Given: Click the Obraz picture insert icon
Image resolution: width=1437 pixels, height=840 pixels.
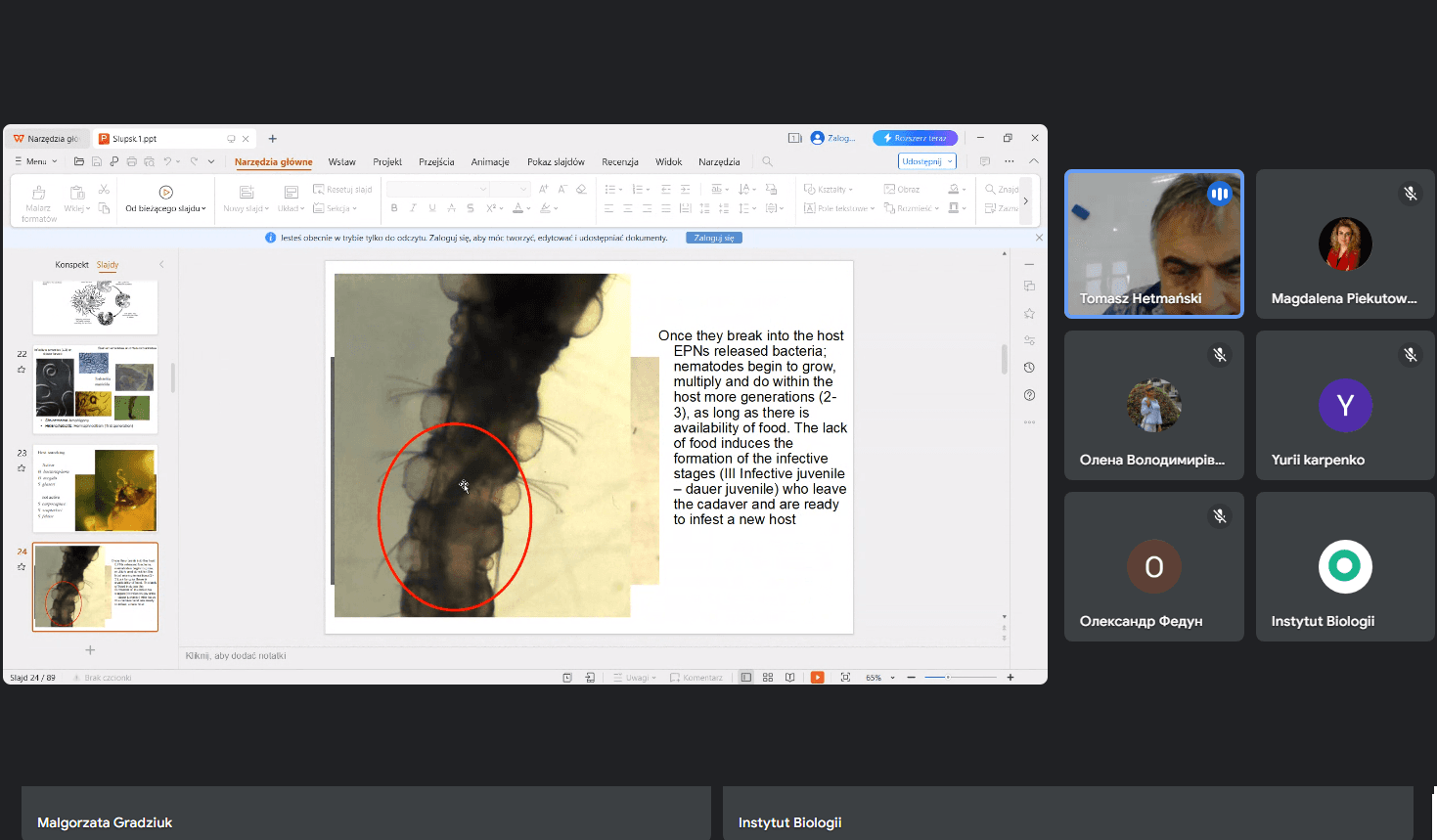Looking at the screenshot, I should (889, 189).
